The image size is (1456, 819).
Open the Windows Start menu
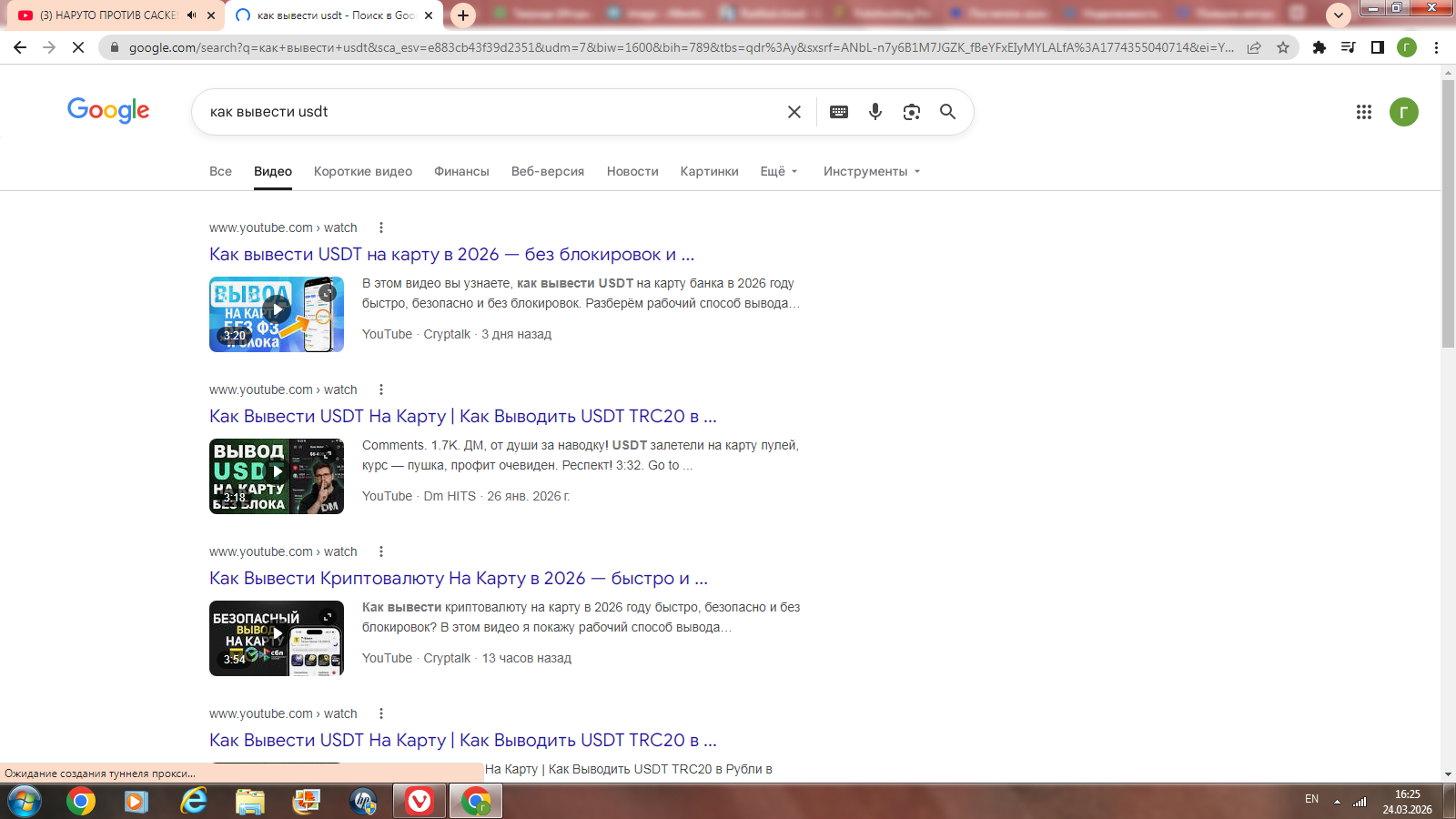tap(25, 802)
